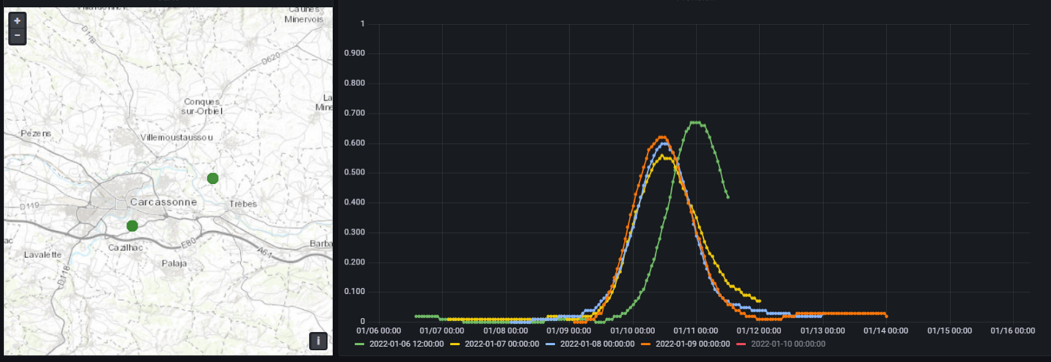Select the green map marker near Trèbes
1051x362 pixels.
pyautogui.click(x=212, y=178)
